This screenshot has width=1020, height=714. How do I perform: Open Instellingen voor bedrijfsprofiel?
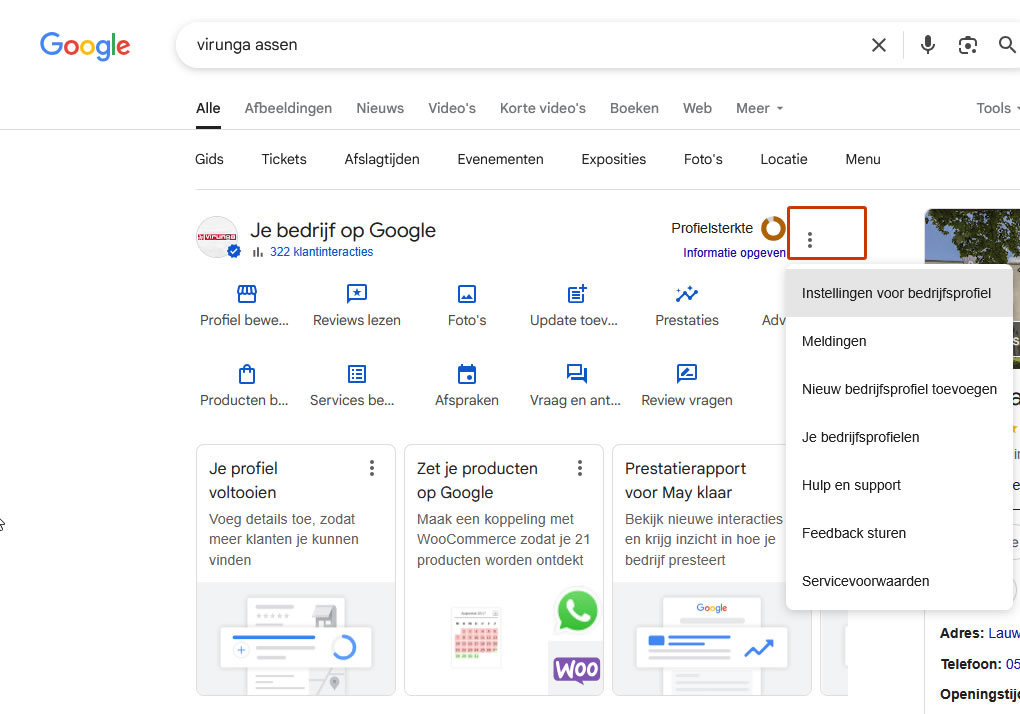pyautogui.click(x=899, y=293)
